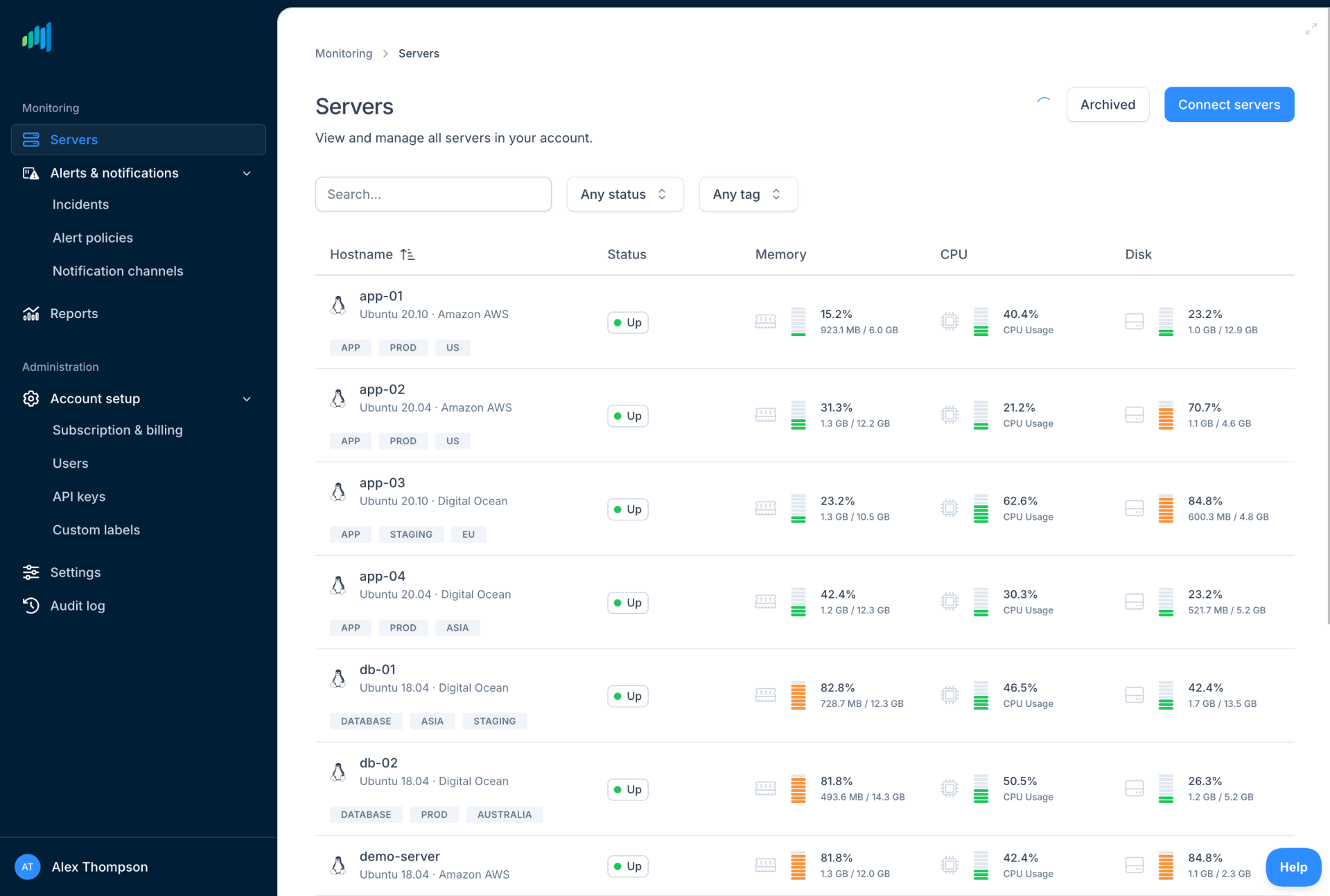Open the Any status dropdown
1330x896 pixels.
[624, 194]
